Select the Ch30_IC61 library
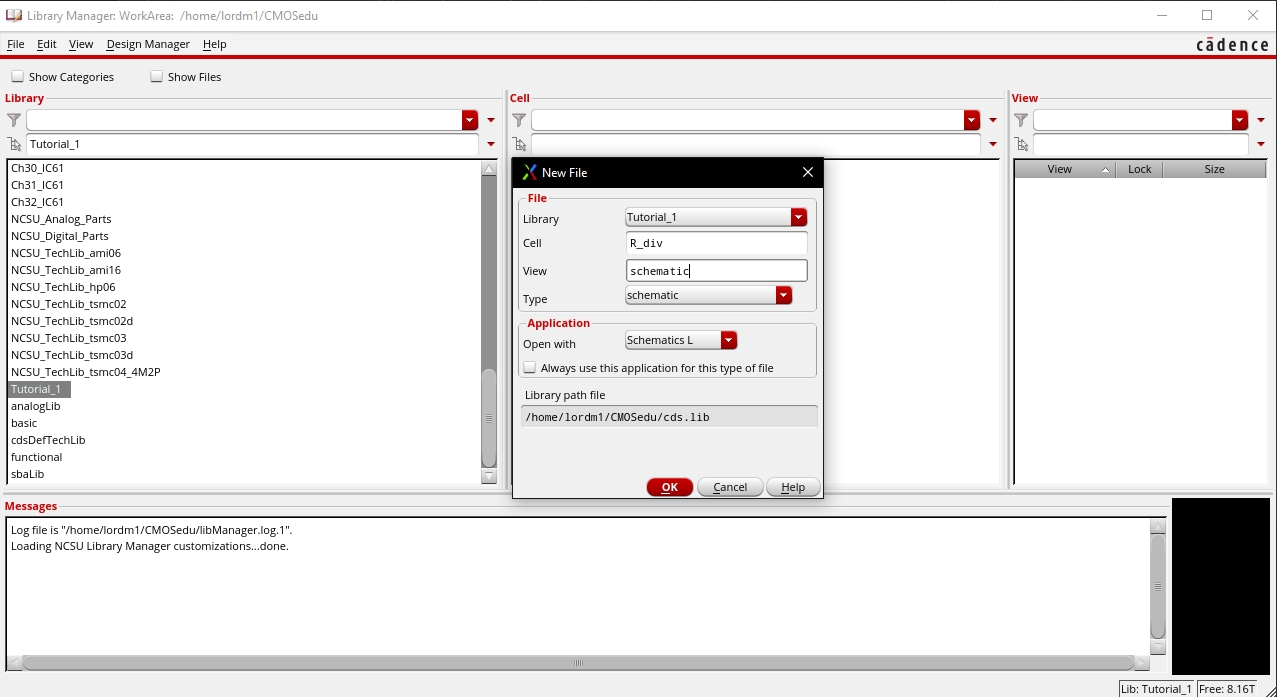 click(37, 168)
